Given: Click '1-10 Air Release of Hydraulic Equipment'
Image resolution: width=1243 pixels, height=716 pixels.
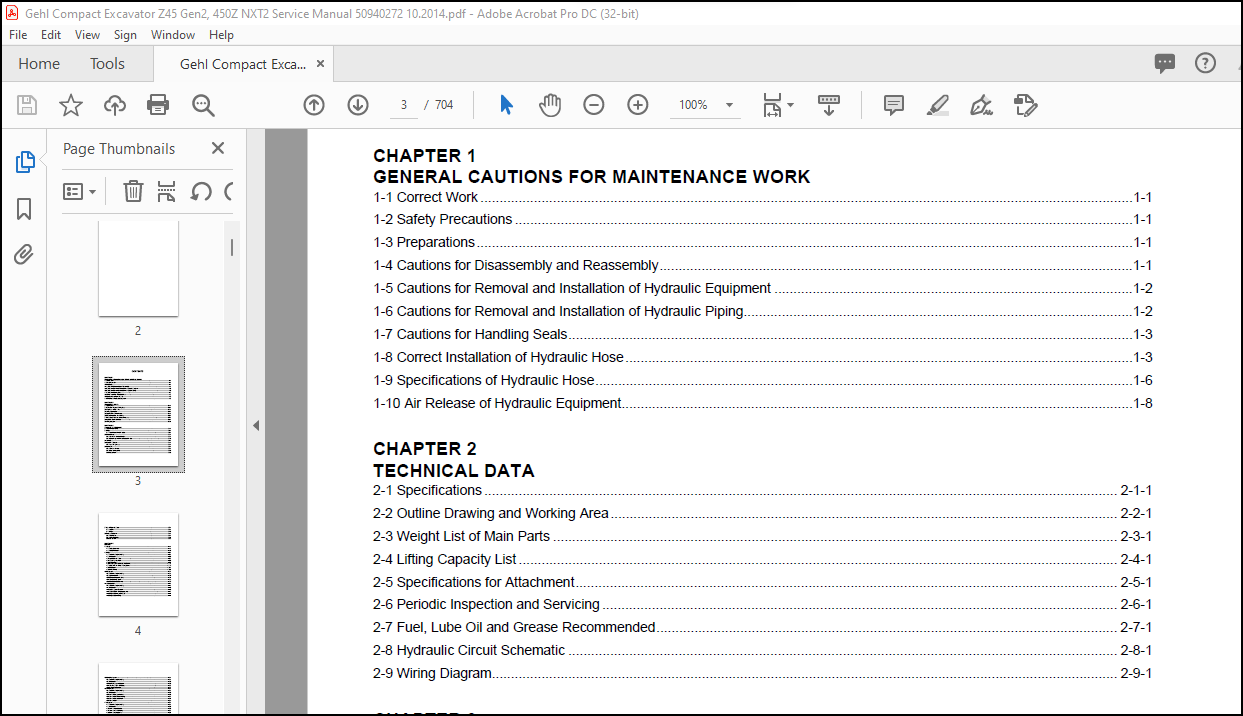Looking at the screenshot, I should 762,403.
